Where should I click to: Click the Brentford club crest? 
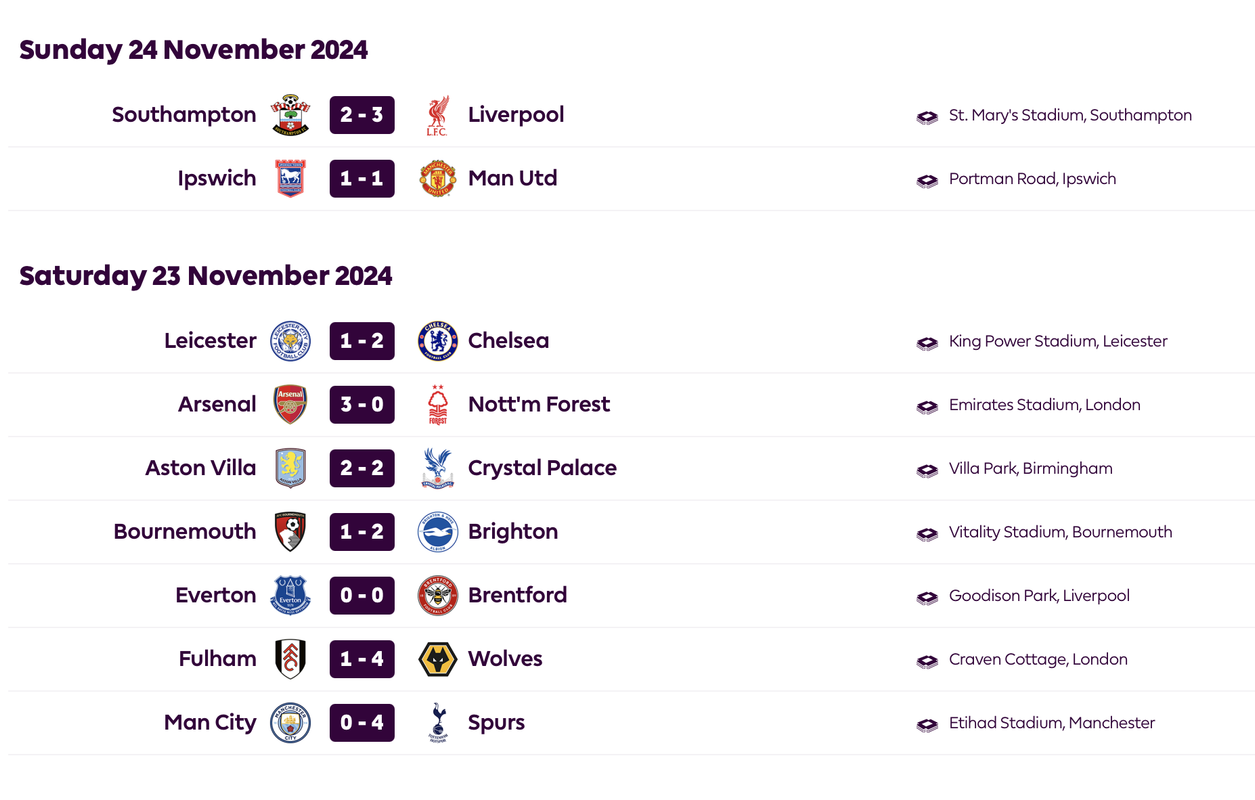click(437, 596)
